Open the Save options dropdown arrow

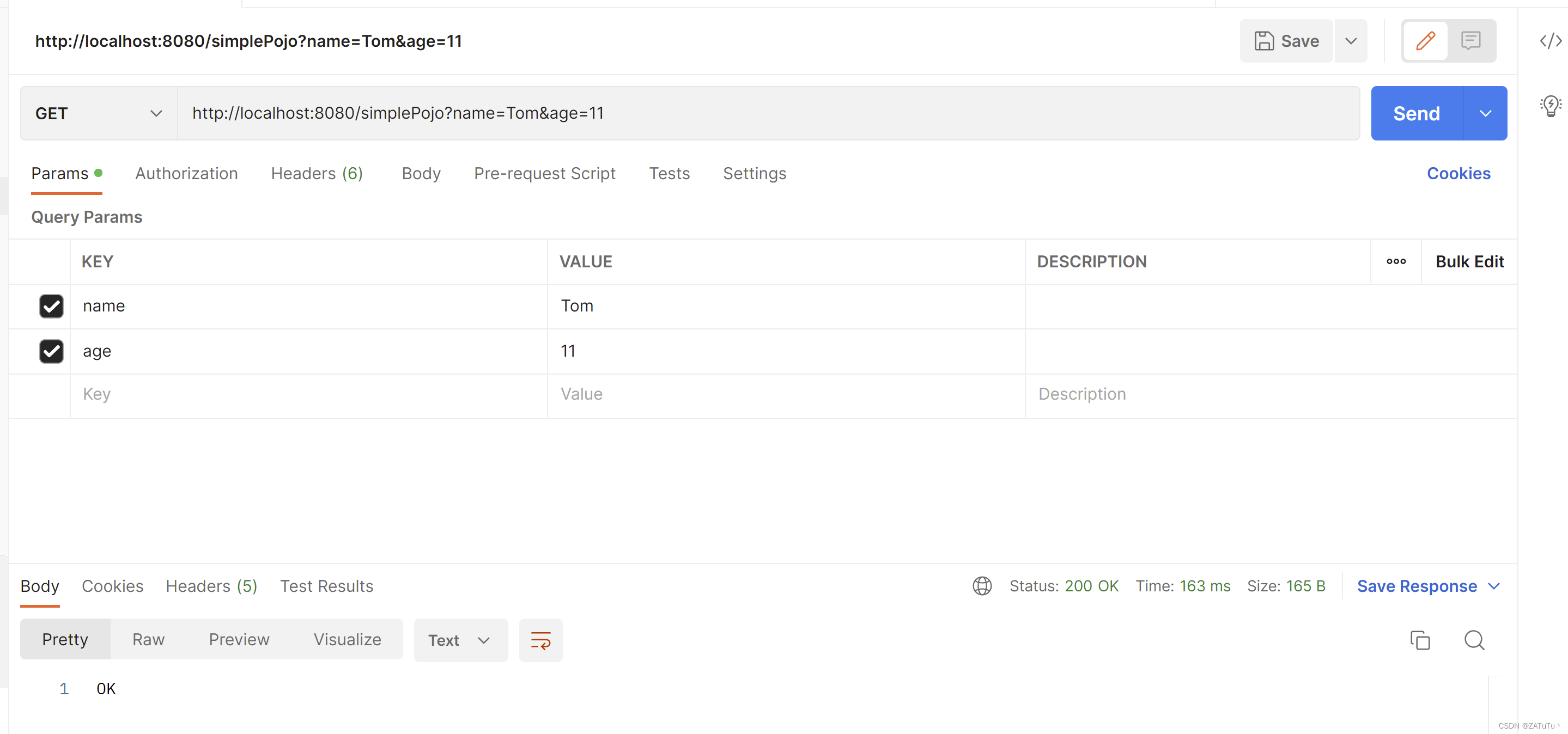point(1351,41)
